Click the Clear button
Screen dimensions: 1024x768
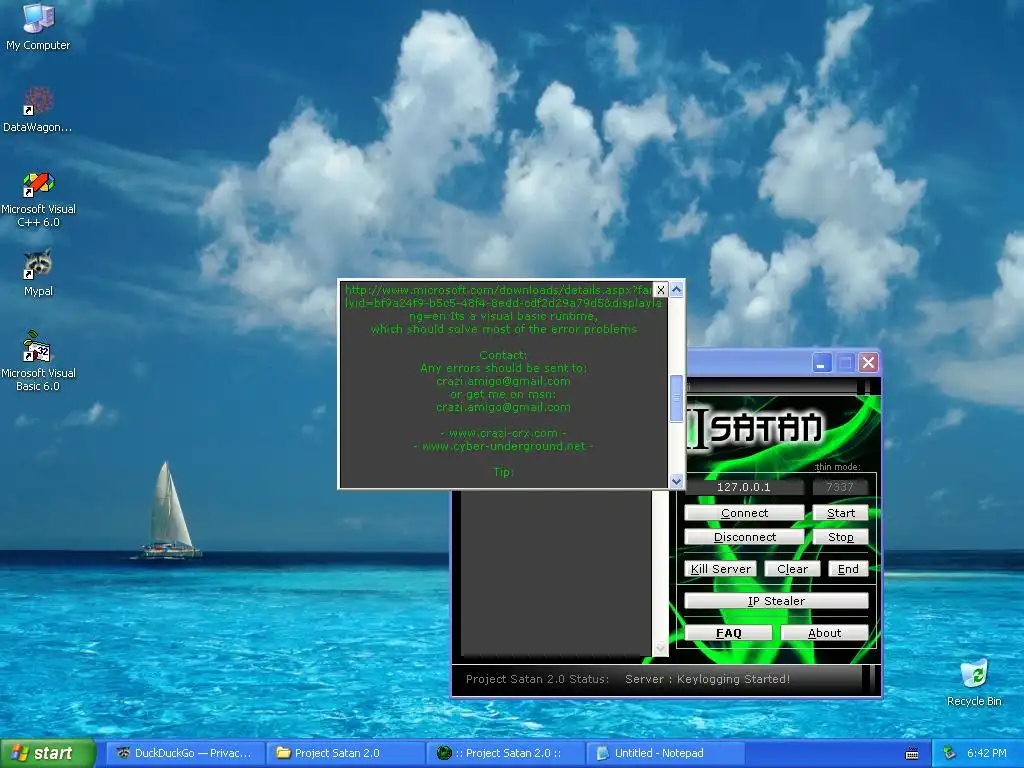[x=792, y=569]
